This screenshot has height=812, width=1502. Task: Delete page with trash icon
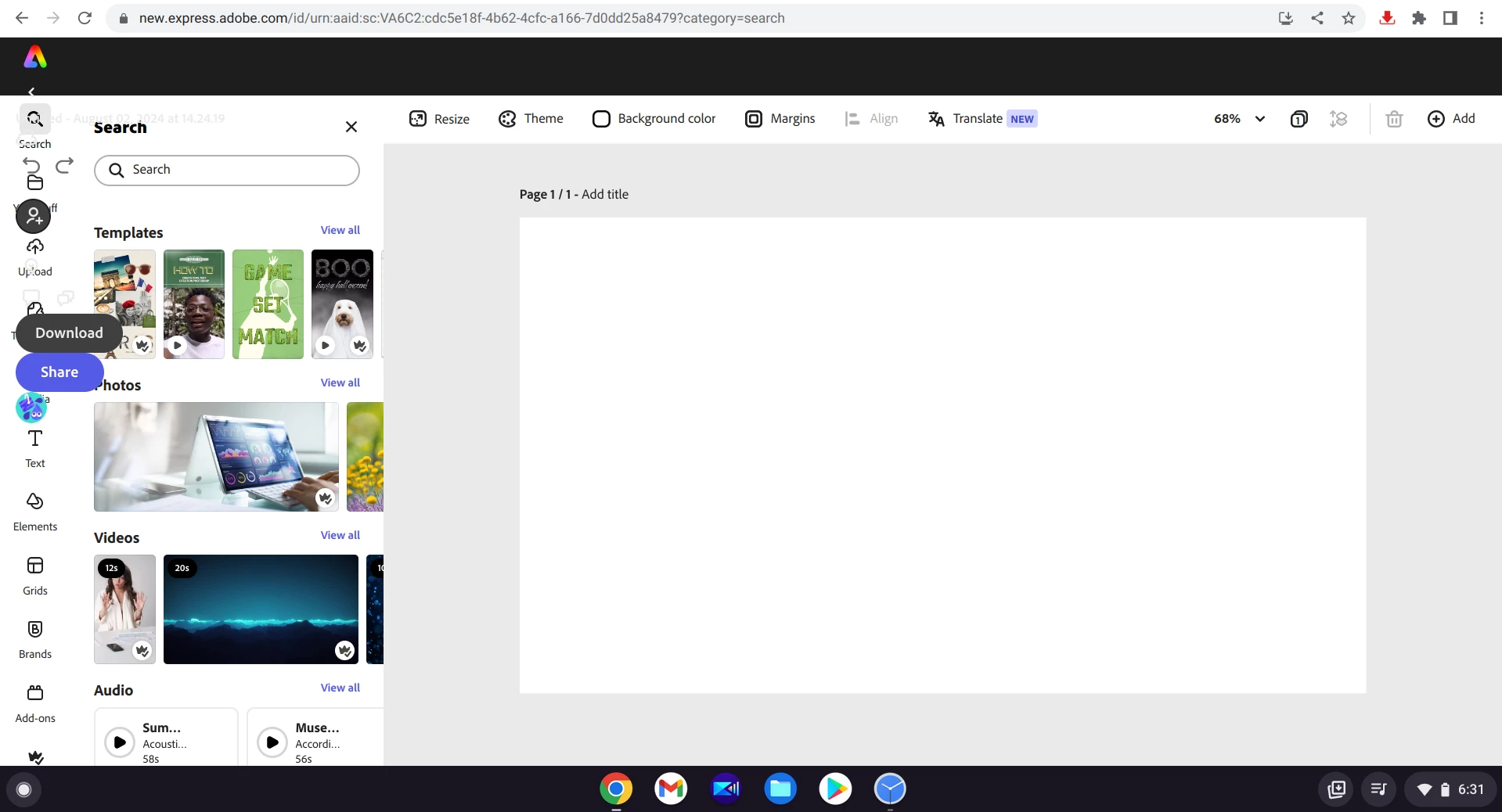1394,119
